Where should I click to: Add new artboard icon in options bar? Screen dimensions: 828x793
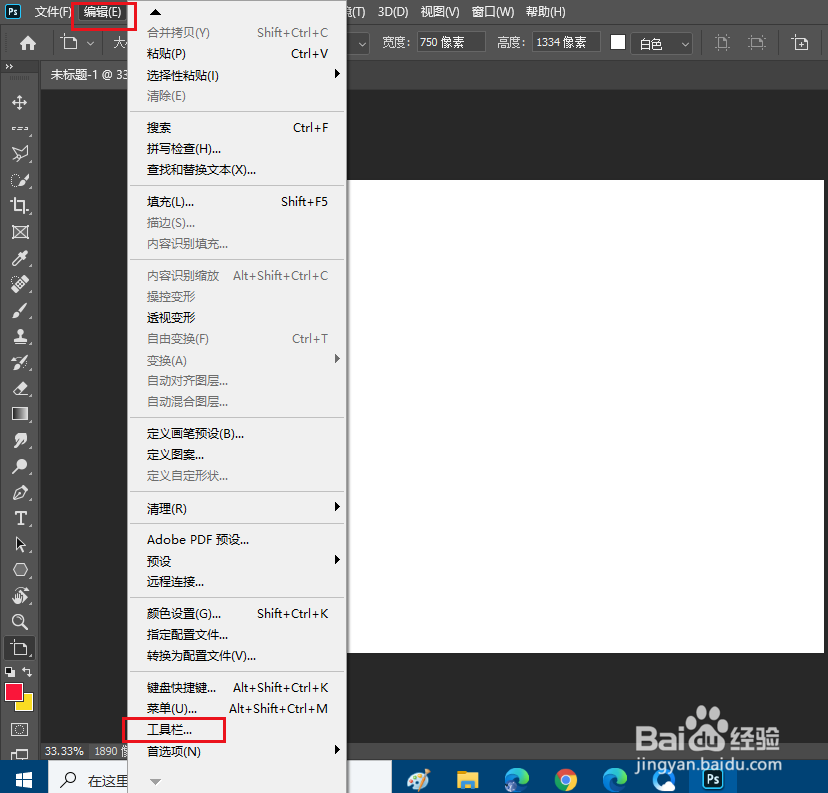click(x=799, y=42)
